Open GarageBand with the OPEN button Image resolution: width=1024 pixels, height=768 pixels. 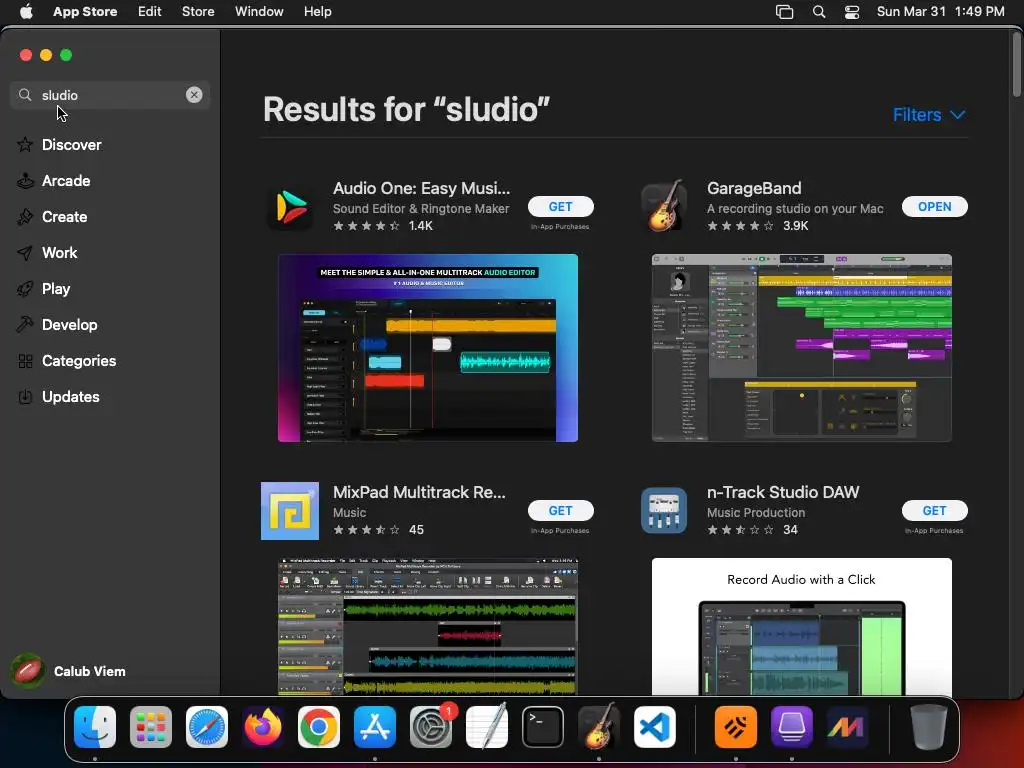[x=935, y=206]
